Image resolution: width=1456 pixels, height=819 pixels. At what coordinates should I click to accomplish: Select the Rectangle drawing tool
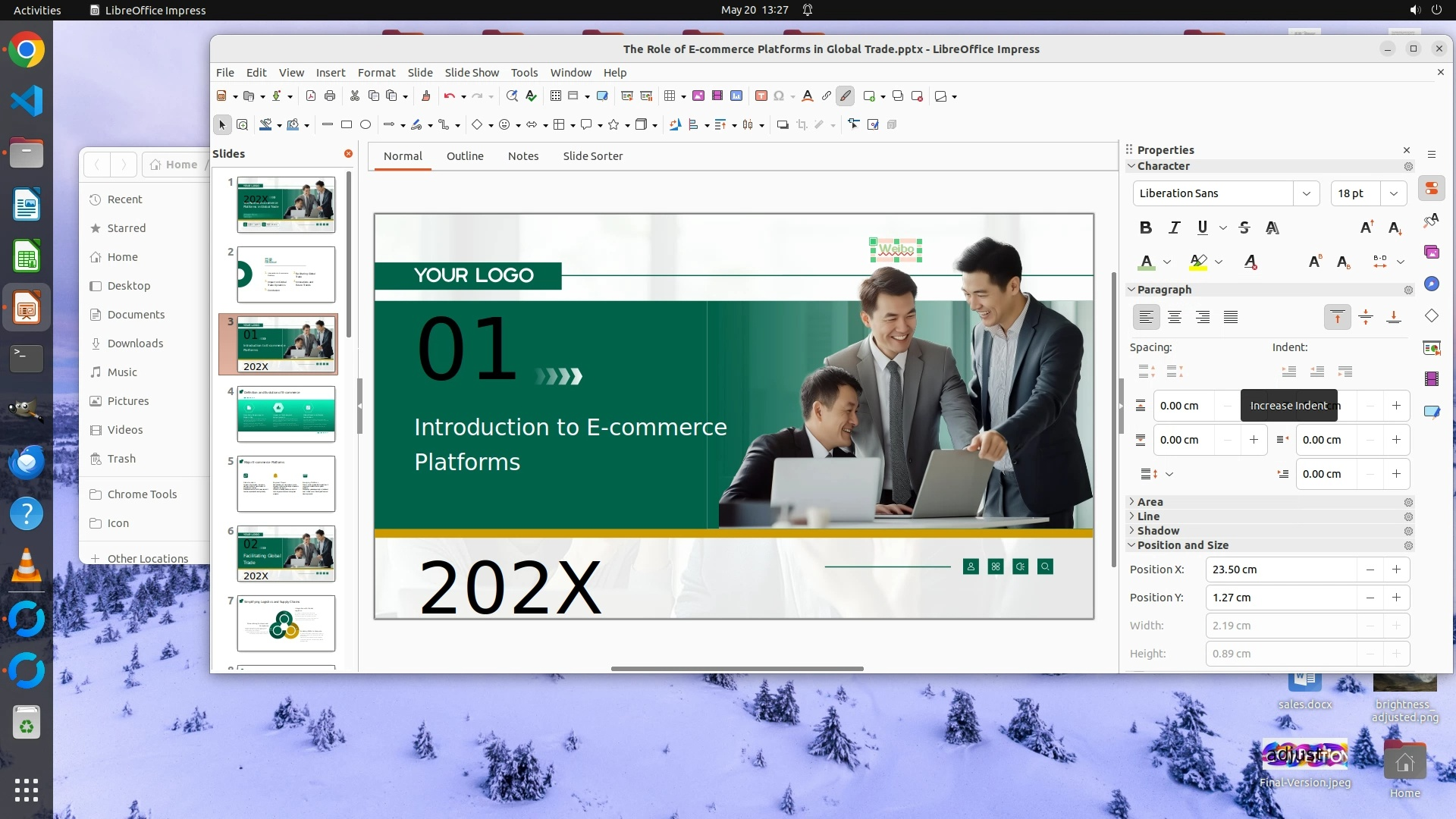tap(347, 124)
